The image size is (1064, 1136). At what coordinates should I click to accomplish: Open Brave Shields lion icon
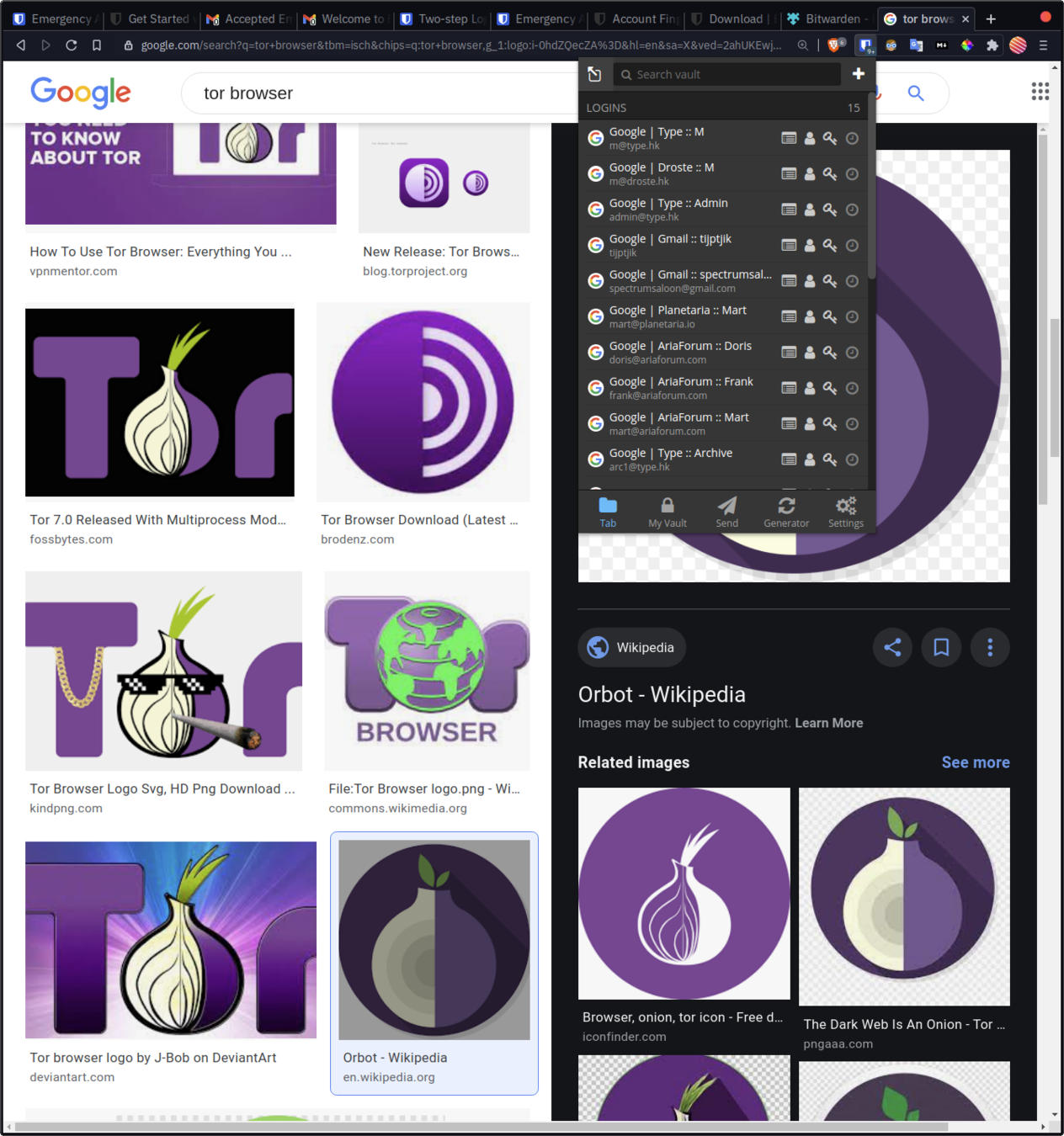pyautogui.click(x=835, y=45)
